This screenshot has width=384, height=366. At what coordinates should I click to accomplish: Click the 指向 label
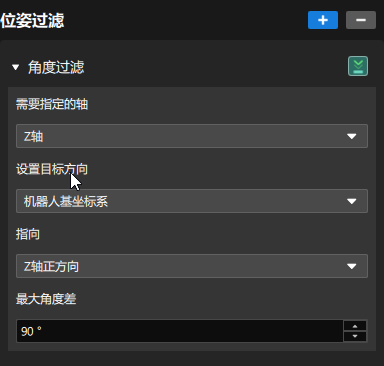tap(28, 234)
